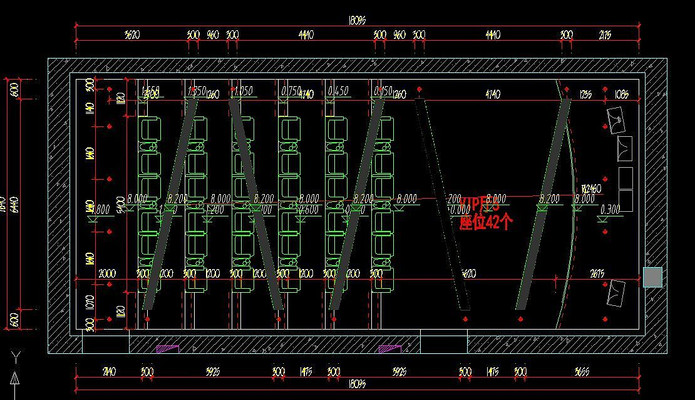Click the 600 vertical dimension at upper left

14,89
